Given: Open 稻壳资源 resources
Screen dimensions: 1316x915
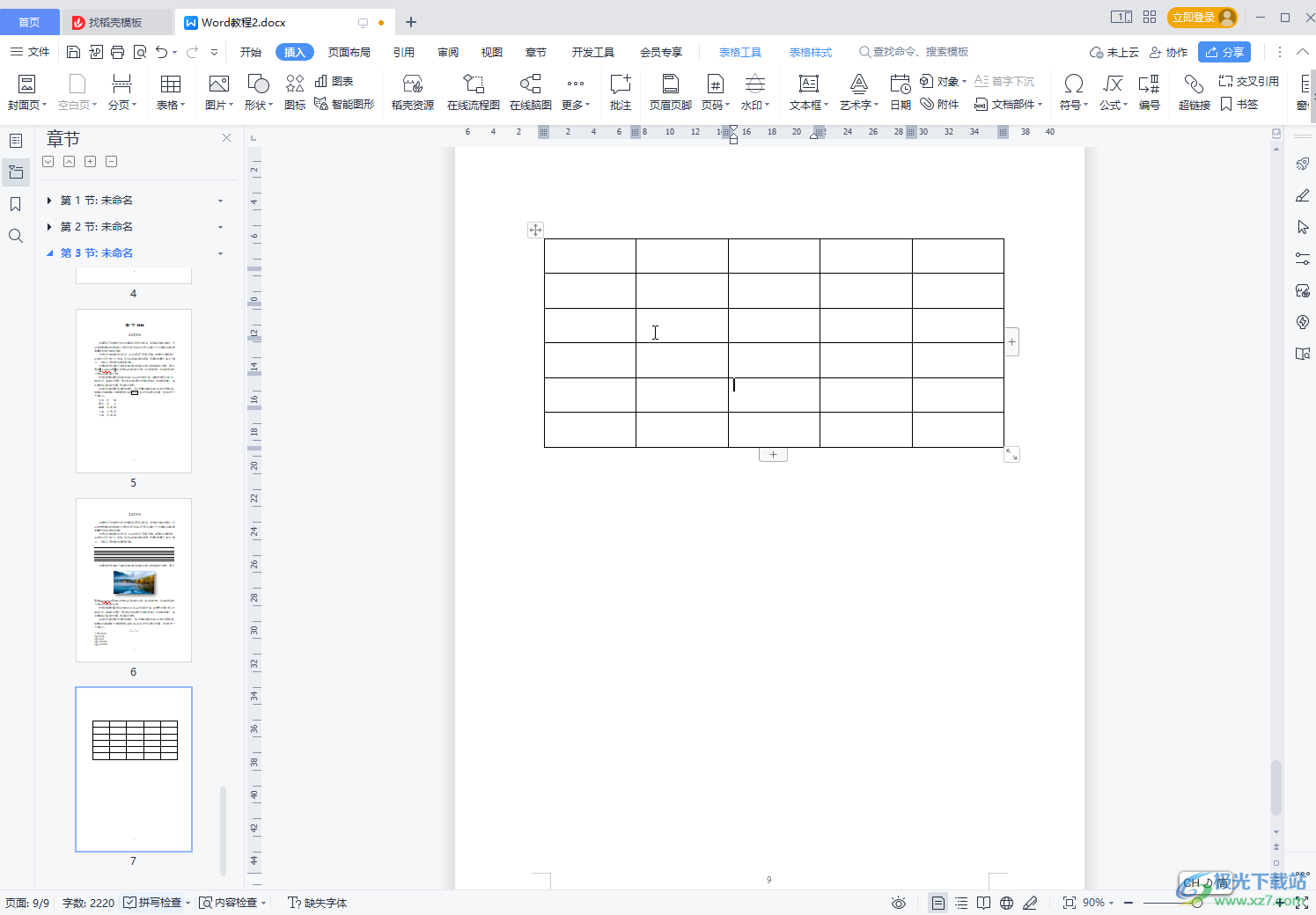Looking at the screenshot, I should tap(413, 92).
